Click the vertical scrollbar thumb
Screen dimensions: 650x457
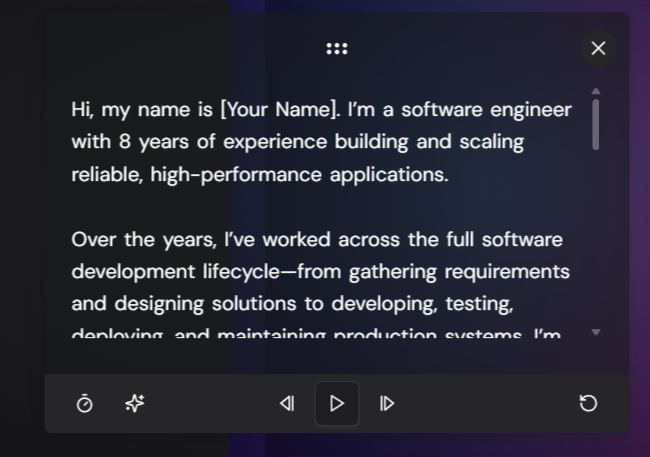(596, 124)
